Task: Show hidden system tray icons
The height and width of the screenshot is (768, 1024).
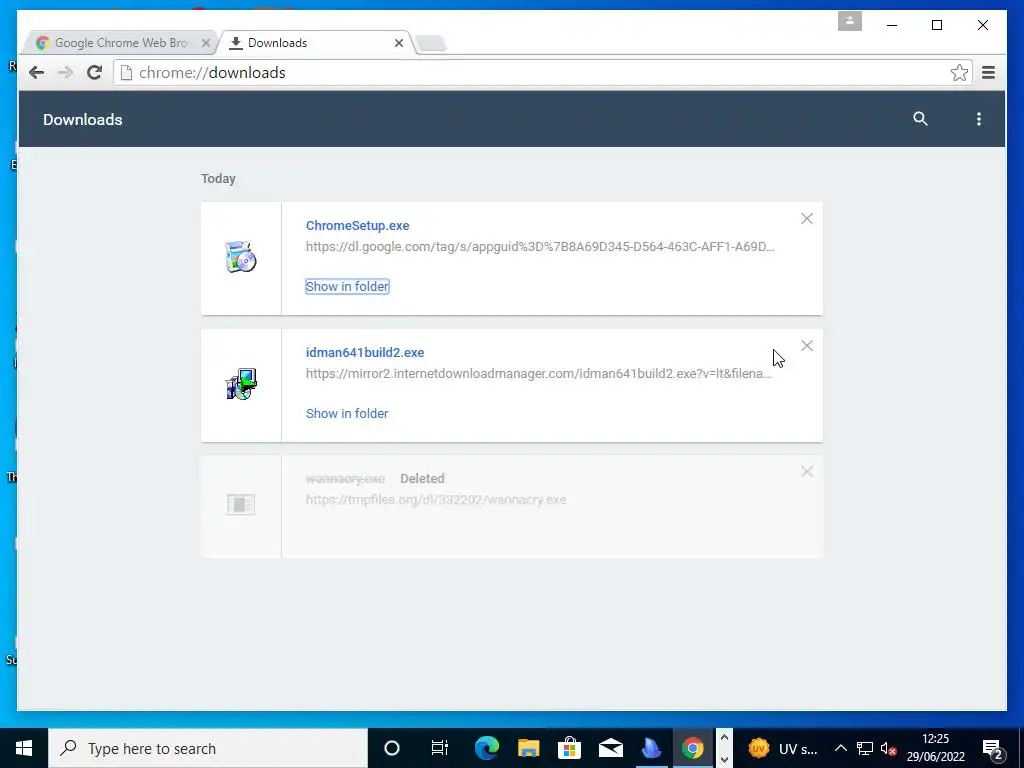Action: (x=840, y=748)
